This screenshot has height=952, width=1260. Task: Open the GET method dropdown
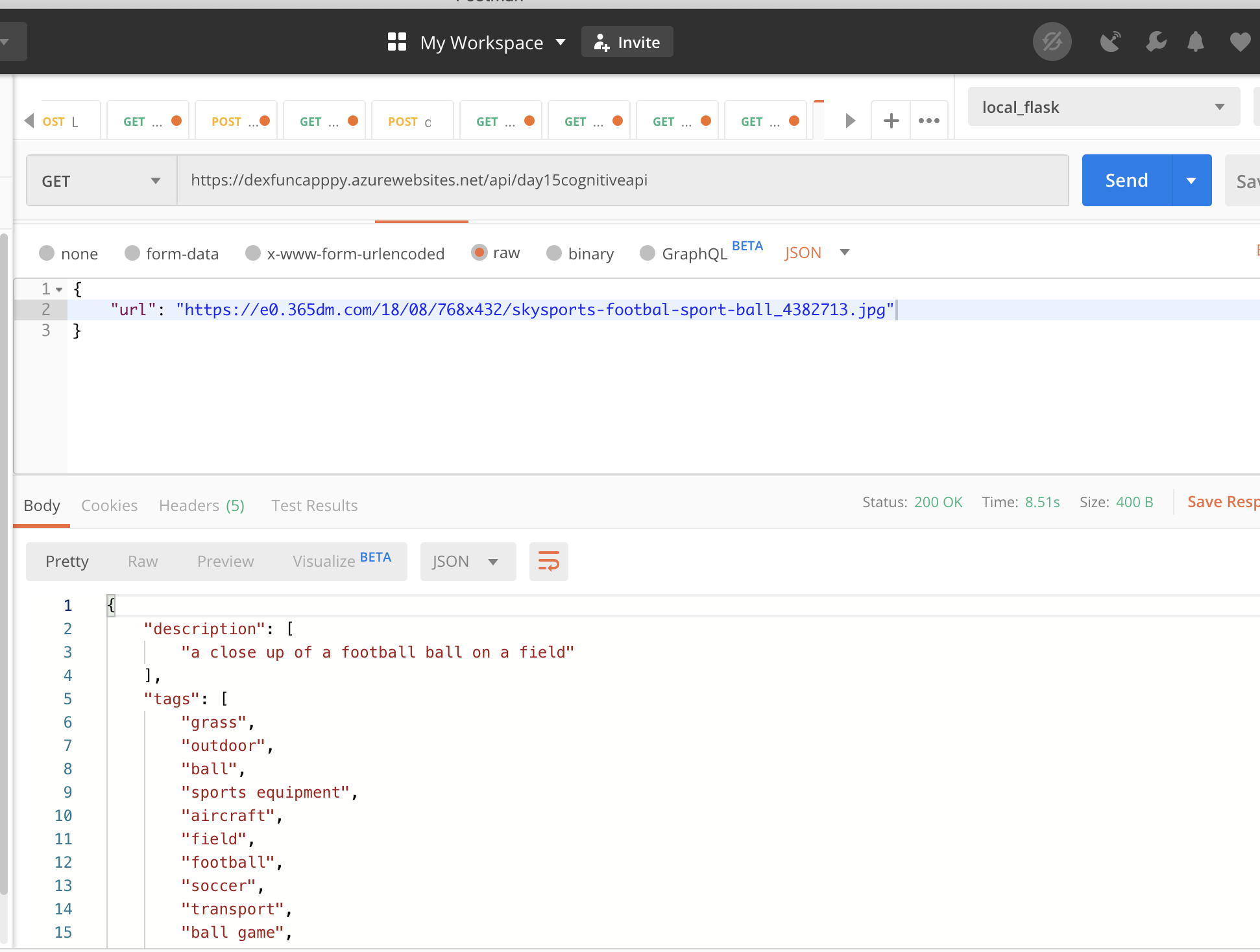pyautogui.click(x=101, y=181)
